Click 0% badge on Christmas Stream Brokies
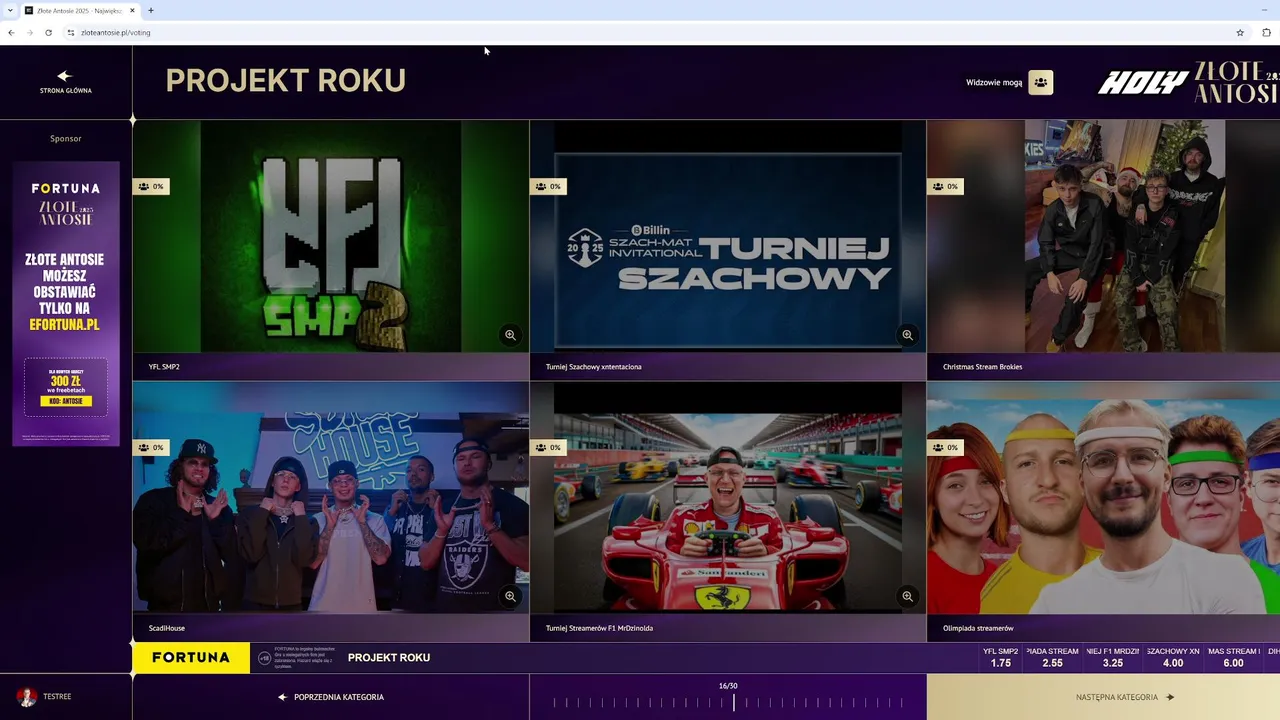 [945, 186]
